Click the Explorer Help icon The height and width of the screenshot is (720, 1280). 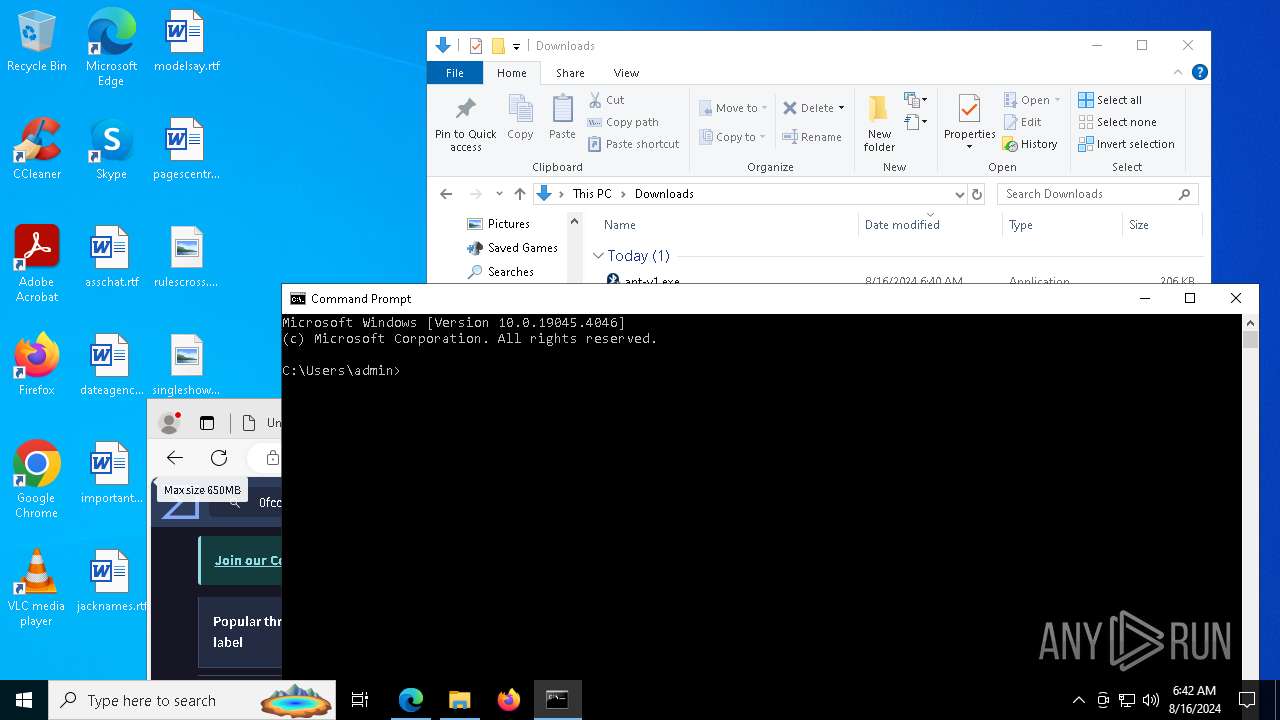[x=1200, y=72]
